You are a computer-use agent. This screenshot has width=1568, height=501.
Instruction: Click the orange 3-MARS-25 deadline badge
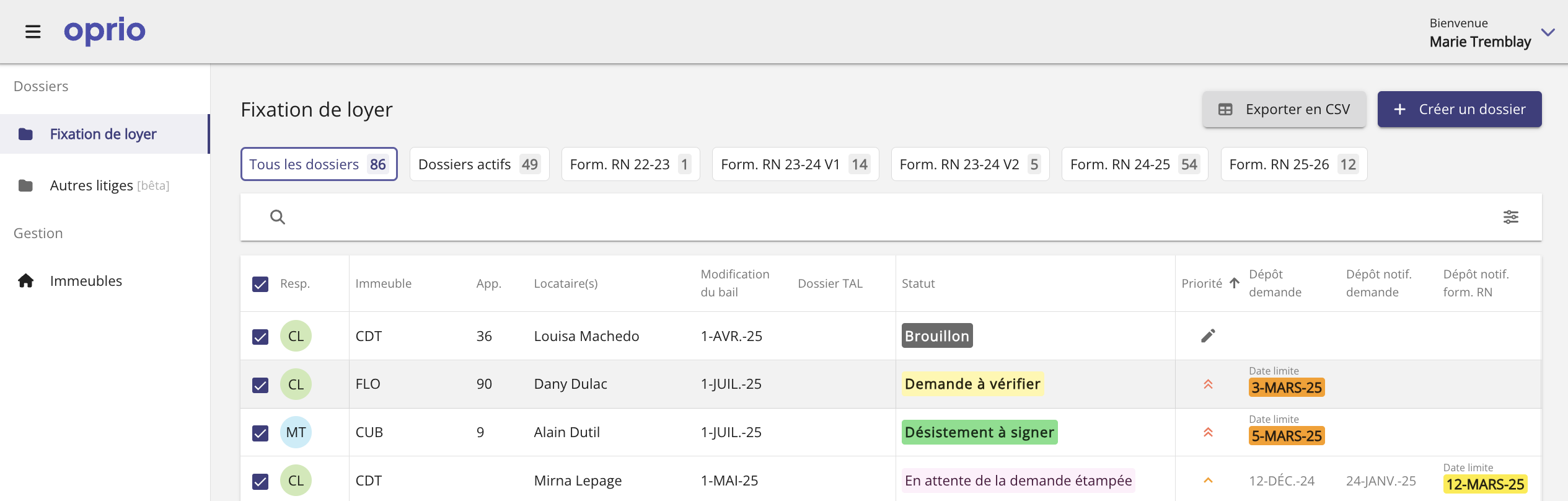pyautogui.click(x=1286, y=388)
